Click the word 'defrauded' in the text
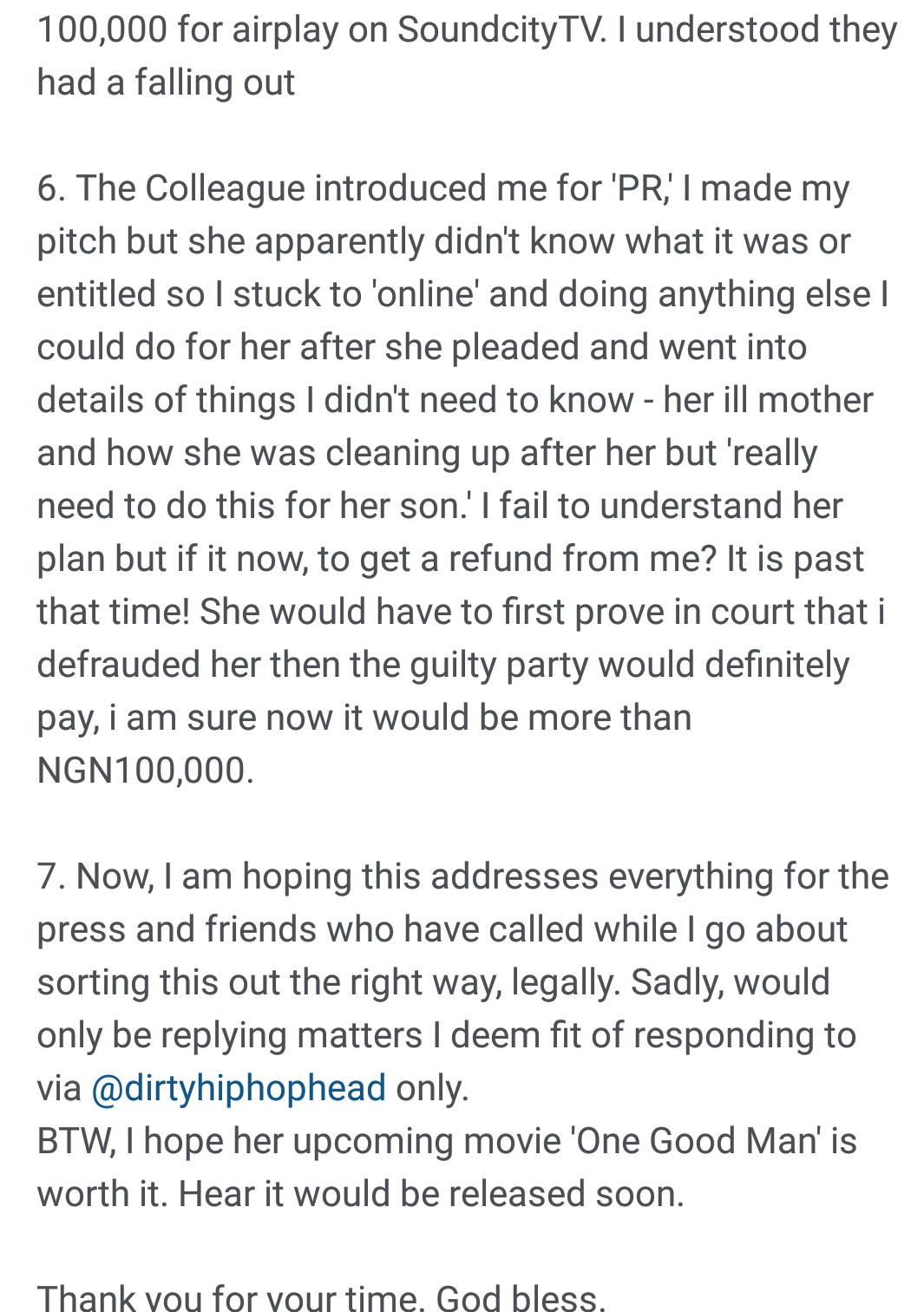Screen dimensions: 924x1312 pyautogui.click(x=120, y=665)
